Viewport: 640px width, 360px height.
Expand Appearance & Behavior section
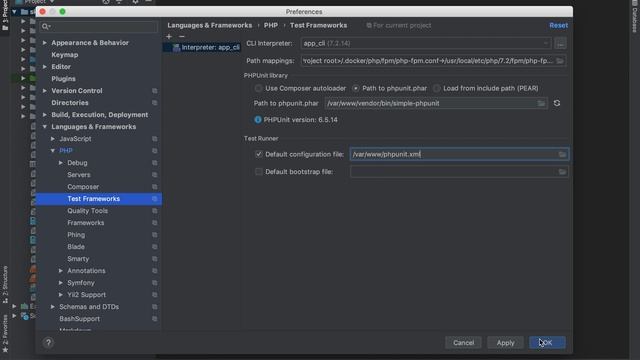(x=44, y=42)
